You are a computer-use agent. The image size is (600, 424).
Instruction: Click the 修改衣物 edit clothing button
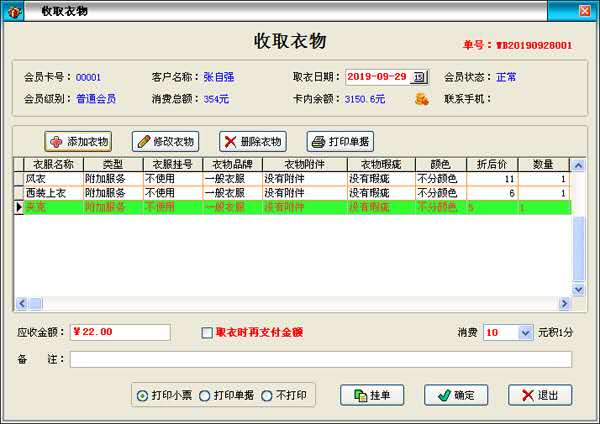pos(166,141)
